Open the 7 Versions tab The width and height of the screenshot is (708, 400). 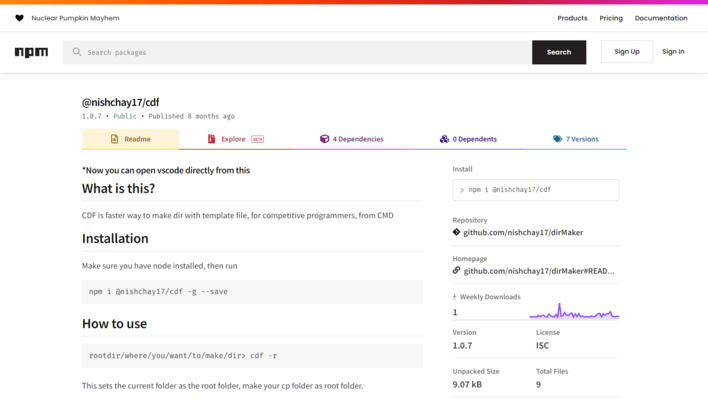[x=576, y=139]
